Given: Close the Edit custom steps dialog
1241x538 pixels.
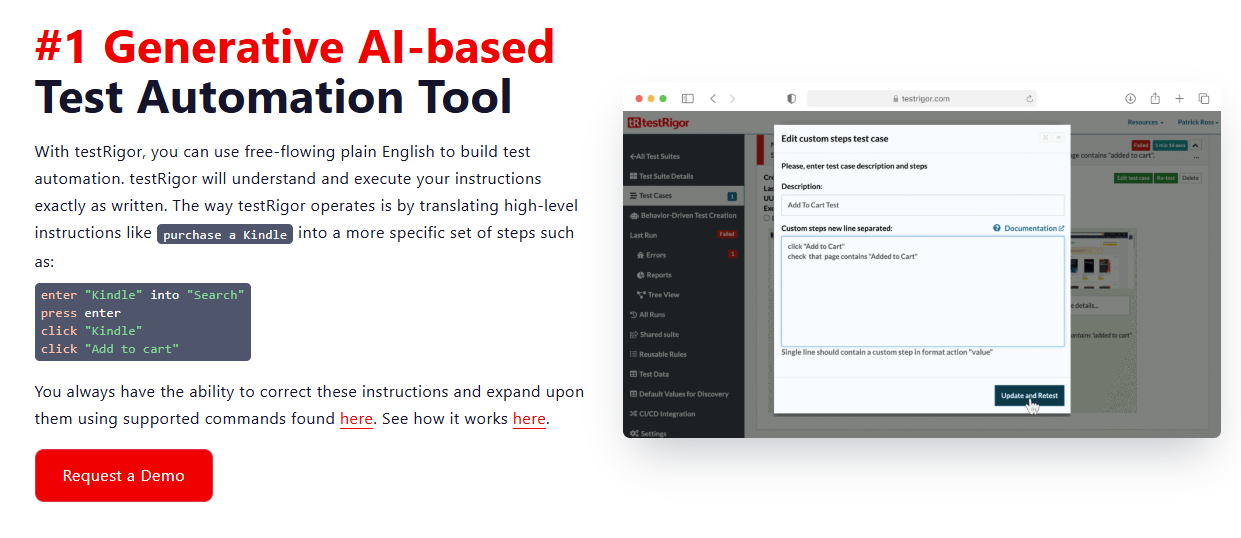Looking at the screenshot, I should [x=1059, y=138].
